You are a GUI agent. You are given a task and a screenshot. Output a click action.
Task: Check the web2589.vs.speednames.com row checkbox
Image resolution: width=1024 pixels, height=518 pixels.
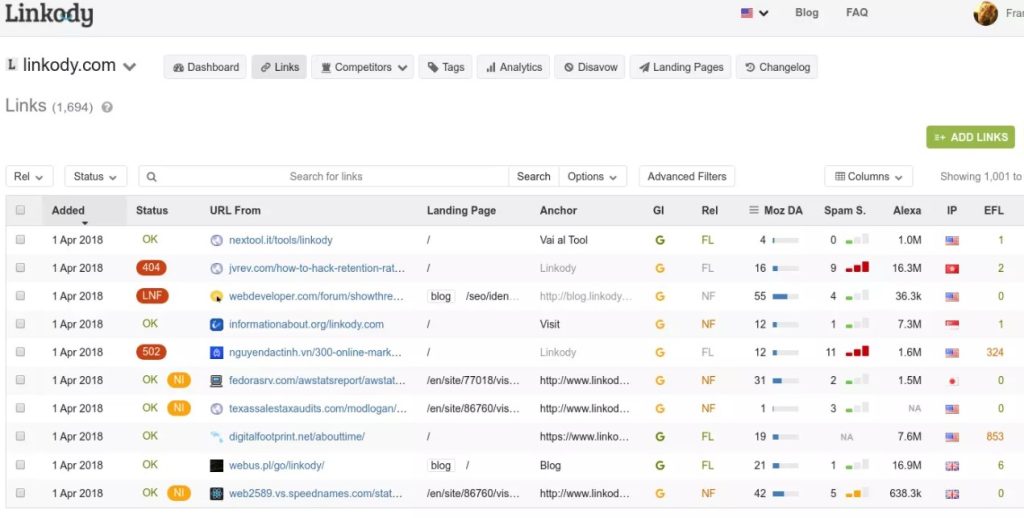(20, 493)
